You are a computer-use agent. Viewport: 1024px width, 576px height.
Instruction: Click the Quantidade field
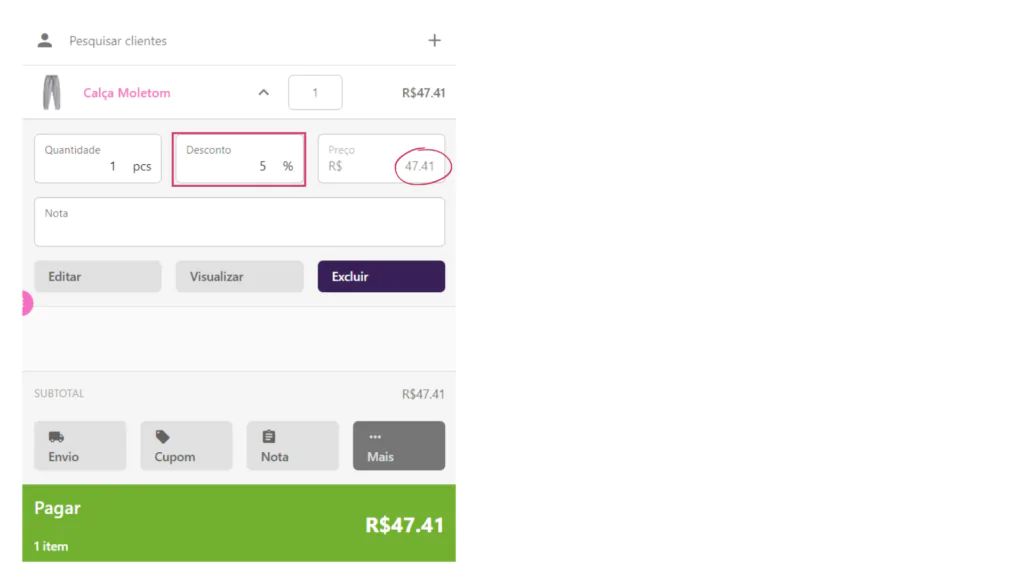click(x=98, y=159)
